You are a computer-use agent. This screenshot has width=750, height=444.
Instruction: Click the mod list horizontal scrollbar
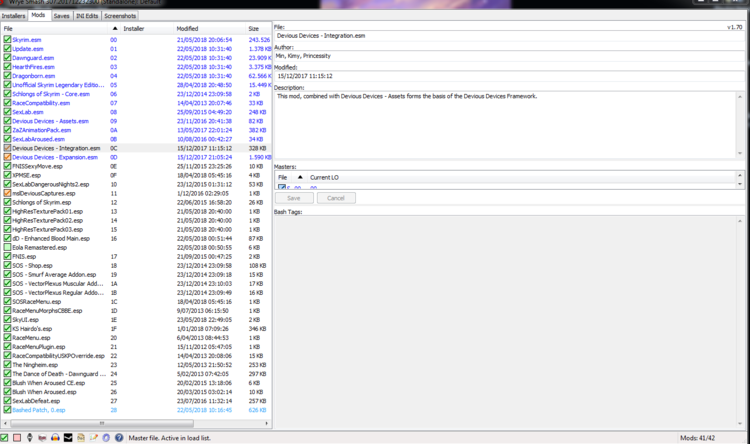point(102,423)
